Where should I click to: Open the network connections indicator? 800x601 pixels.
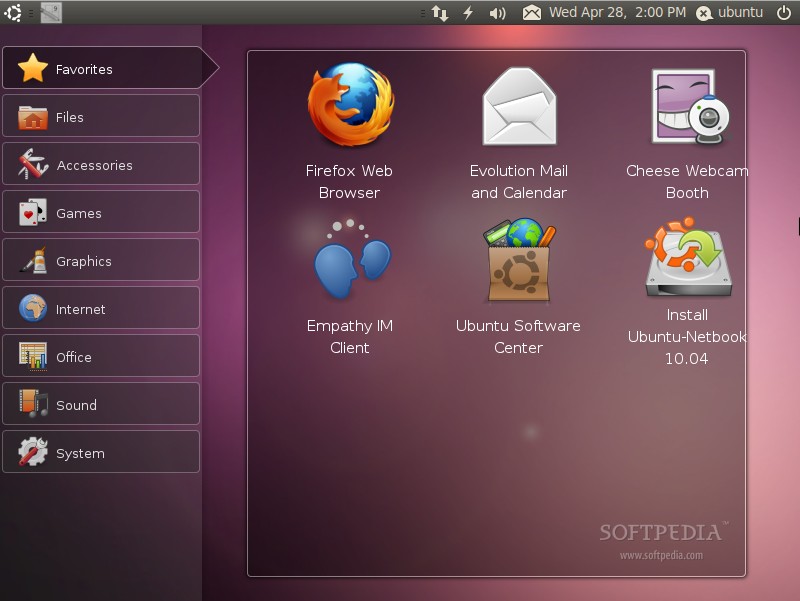[439, 12]
